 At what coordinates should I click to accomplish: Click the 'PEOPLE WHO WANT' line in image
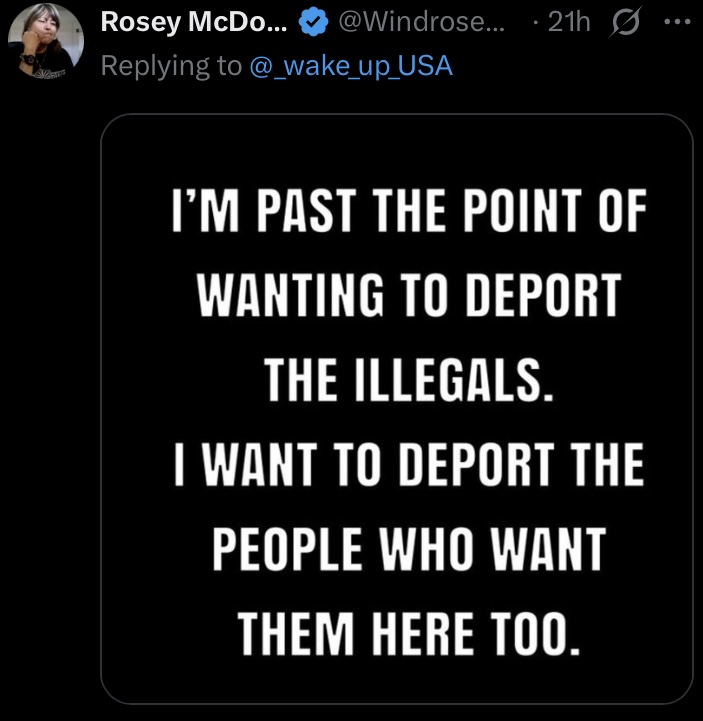[410, 548]
